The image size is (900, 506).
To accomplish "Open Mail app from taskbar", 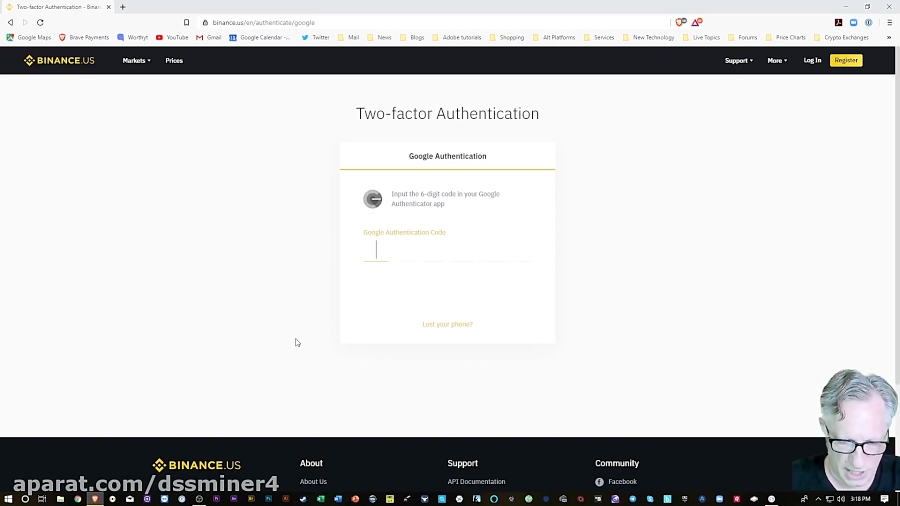I will click(x=130, y=499).
